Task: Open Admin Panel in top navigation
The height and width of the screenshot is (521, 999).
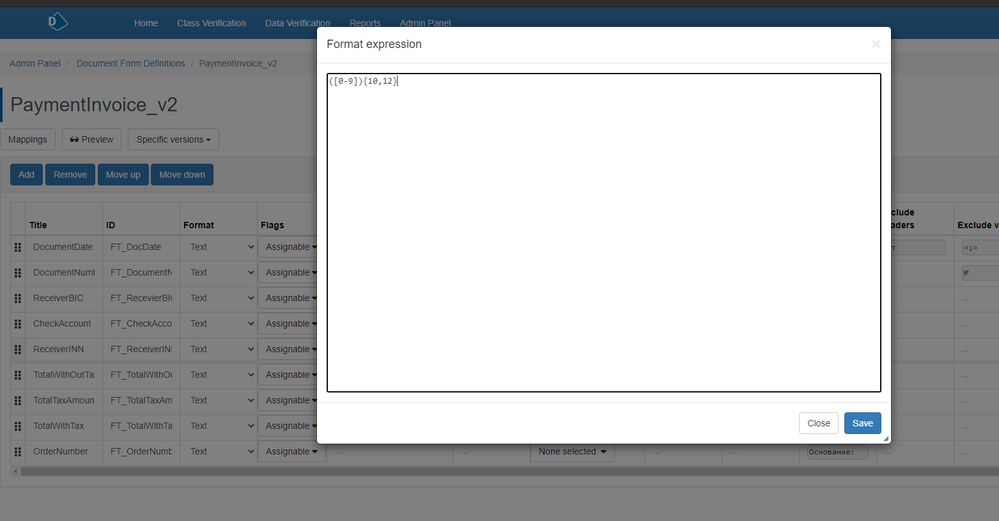Action: pos(425,23)
